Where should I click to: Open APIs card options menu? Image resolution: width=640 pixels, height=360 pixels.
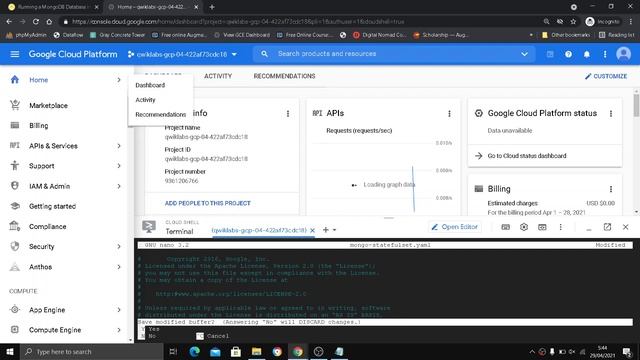pyautogui.click(x=449, y=113)
